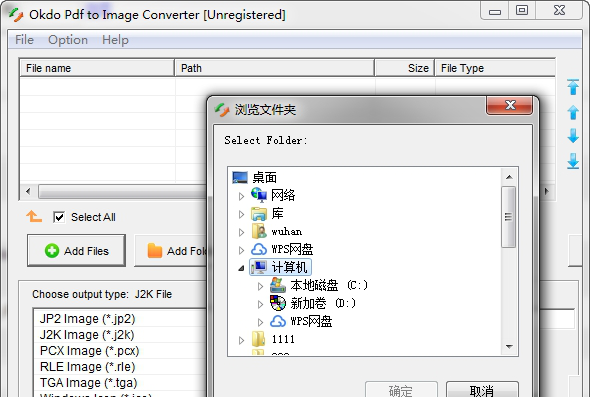Sort by File name column header
Viewport: 590px width, 412px height.
click(x=97, y=68)
